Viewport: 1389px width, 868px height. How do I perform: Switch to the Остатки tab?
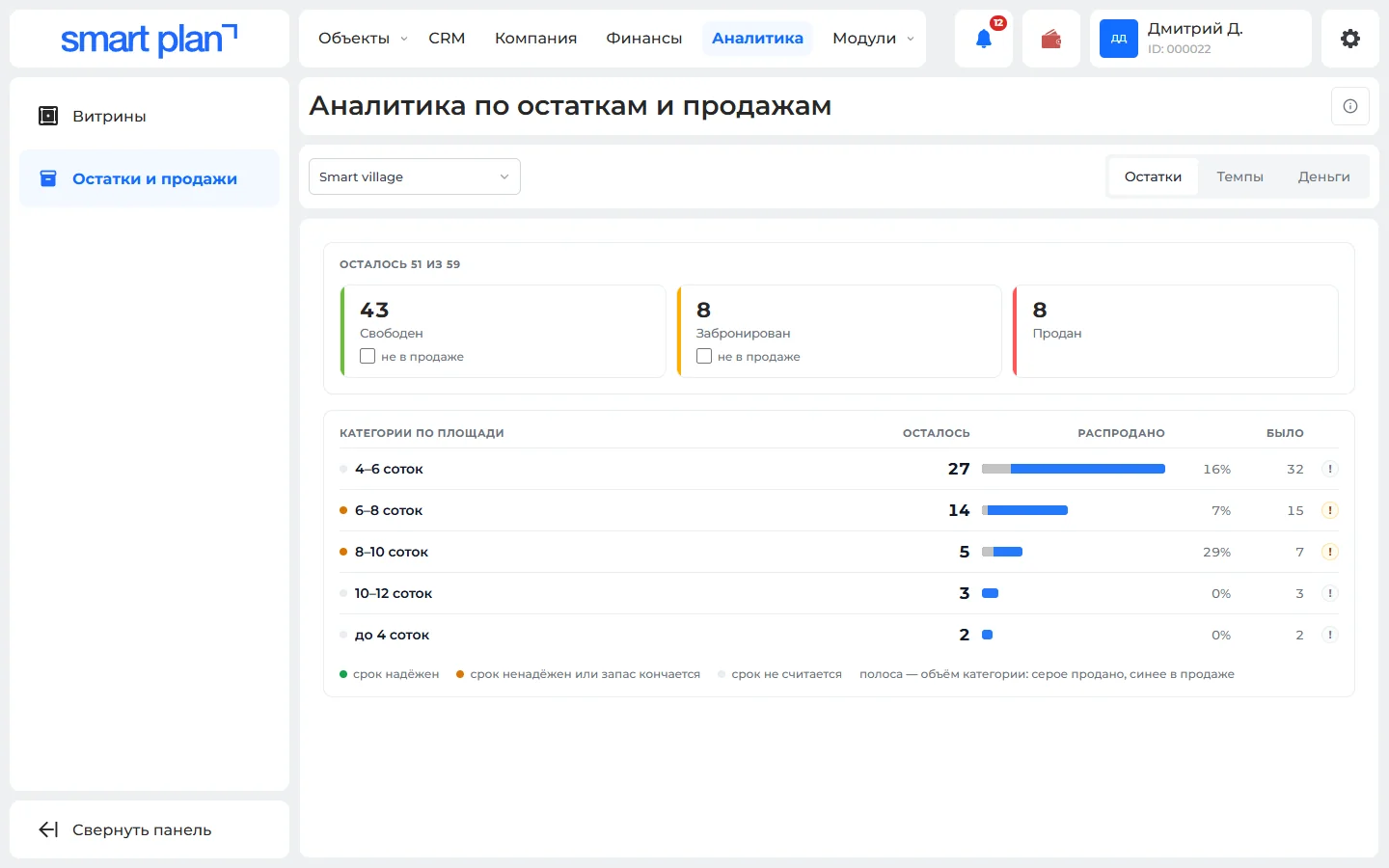[1153, 176]
